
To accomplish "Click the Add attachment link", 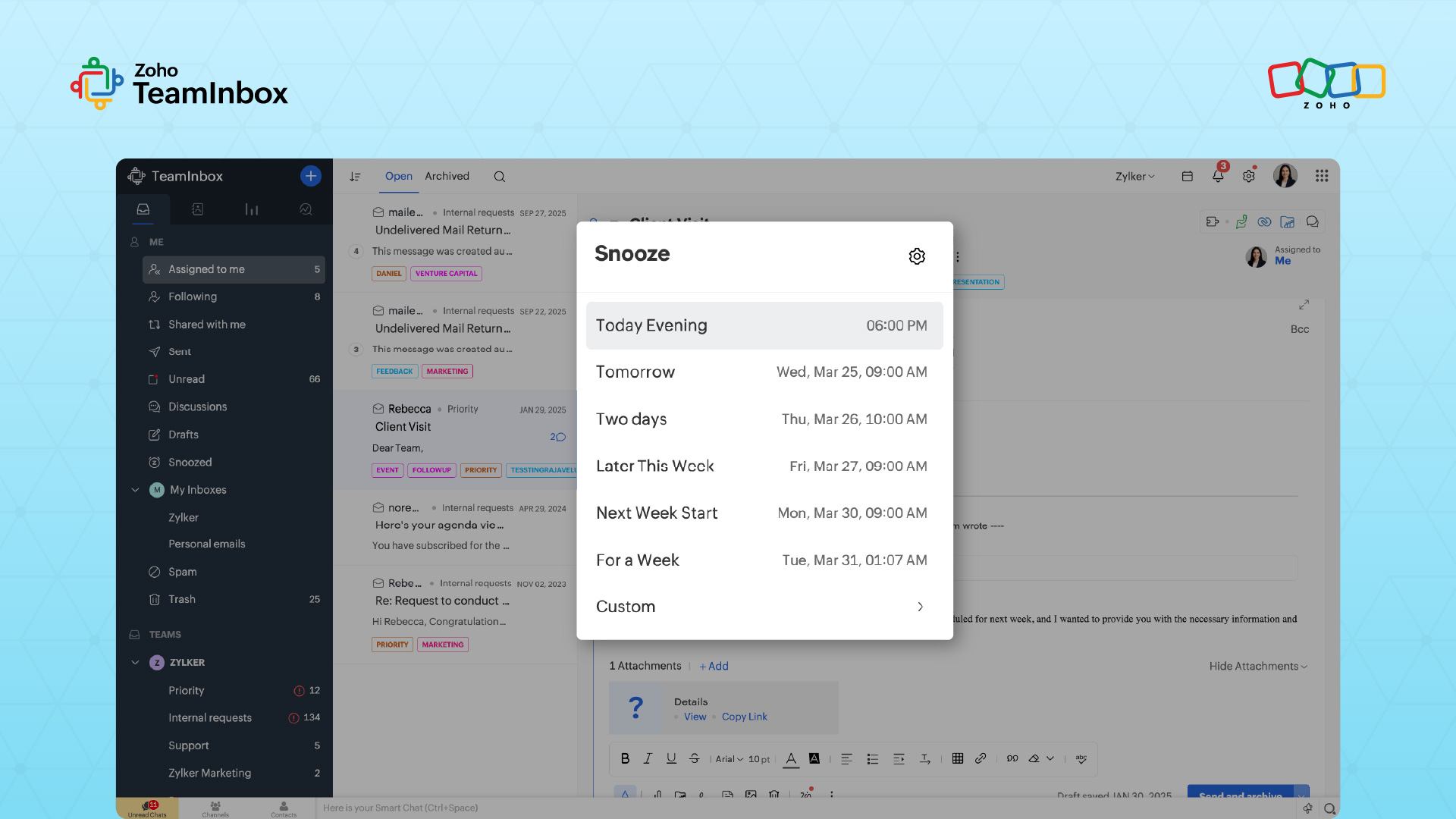I will pos(714,666).
